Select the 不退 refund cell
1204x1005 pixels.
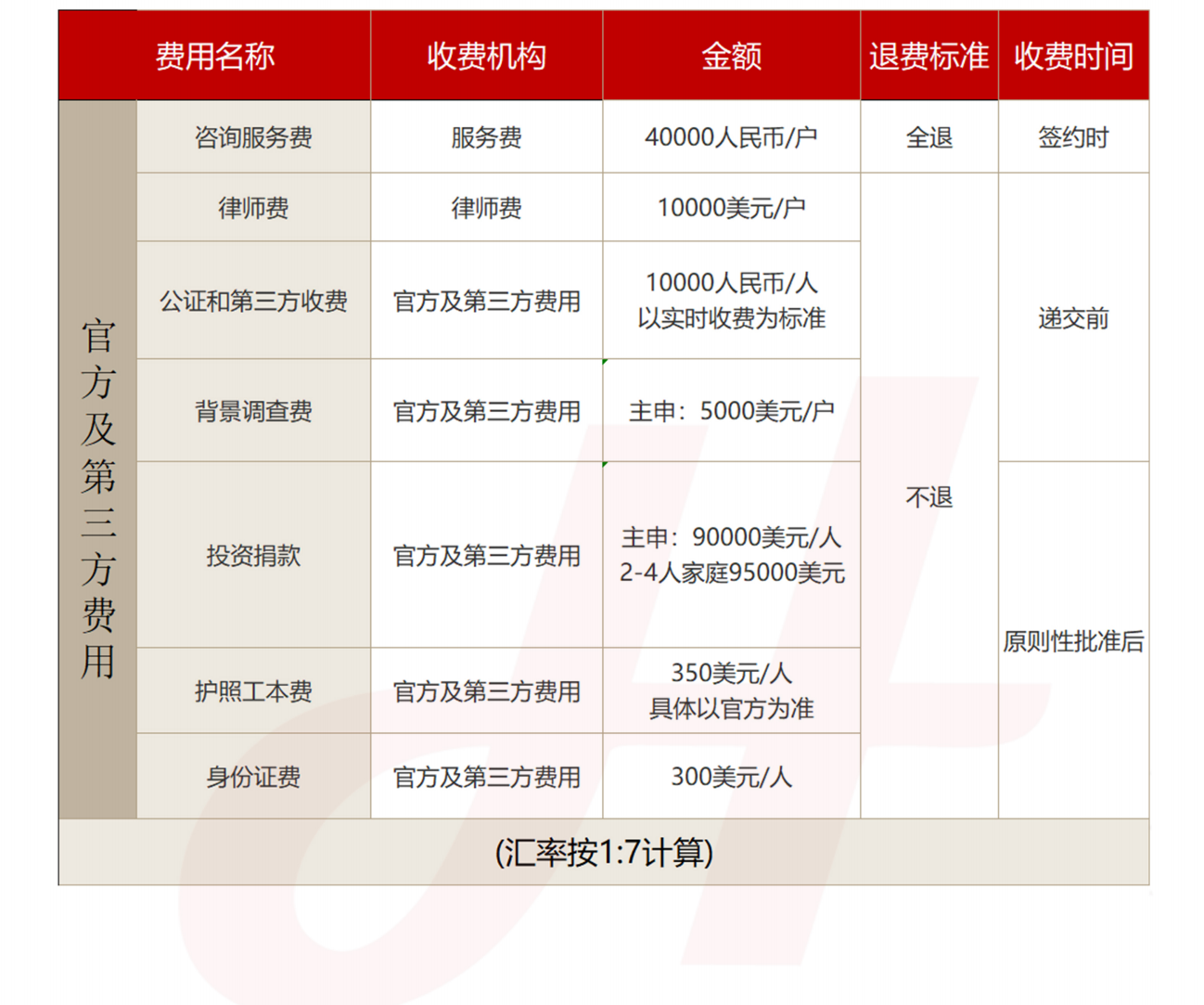(929, 498)
